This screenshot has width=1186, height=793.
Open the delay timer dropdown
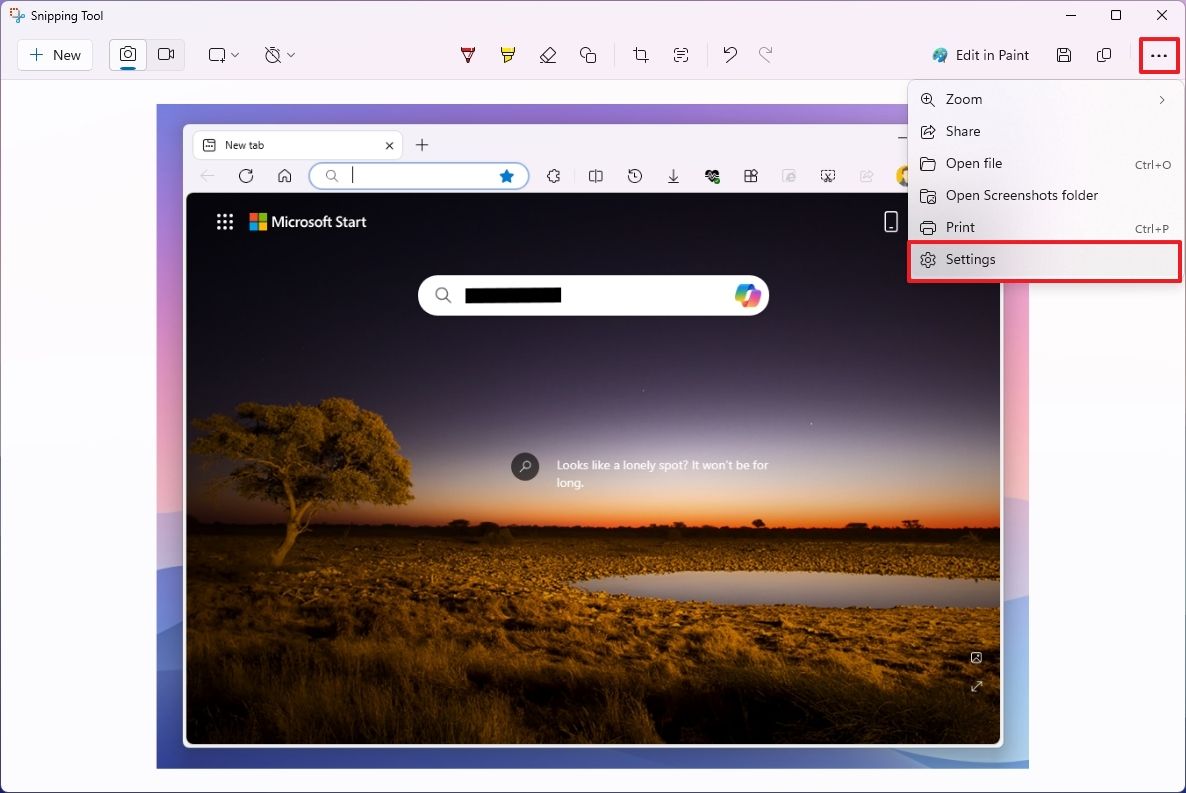pyautogui.click(x=279, y=55)
